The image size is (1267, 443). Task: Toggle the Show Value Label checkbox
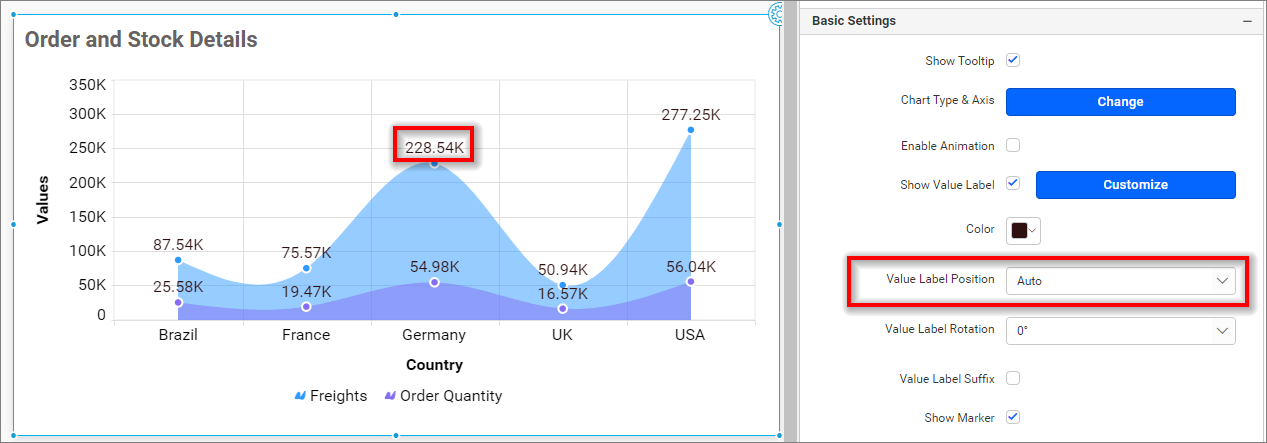1013,184
